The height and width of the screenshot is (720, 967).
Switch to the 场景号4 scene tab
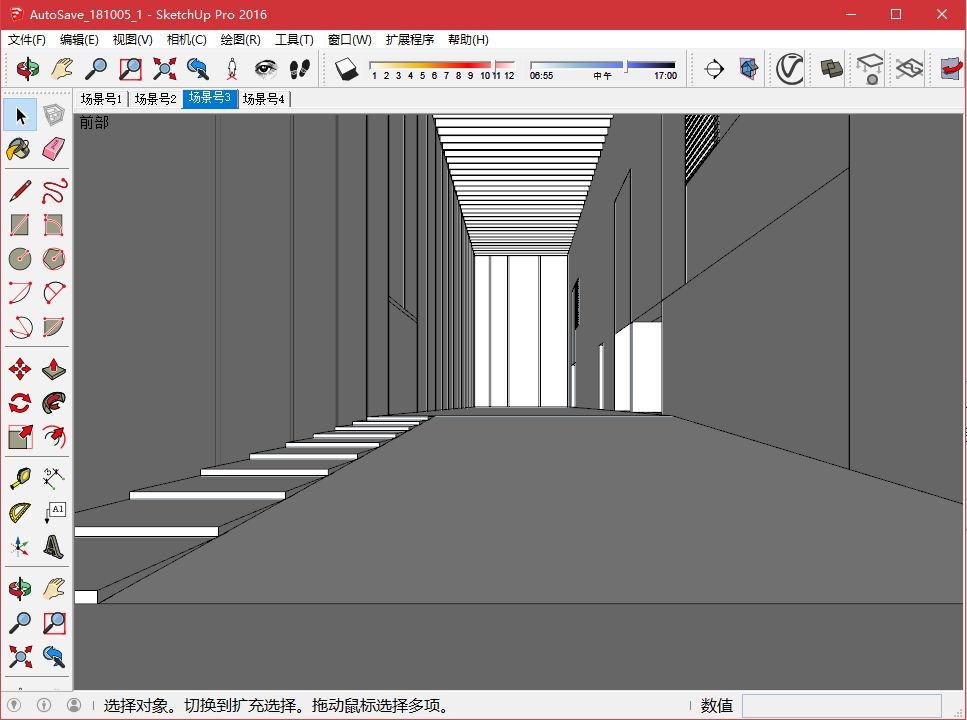(x=263, y=99)
